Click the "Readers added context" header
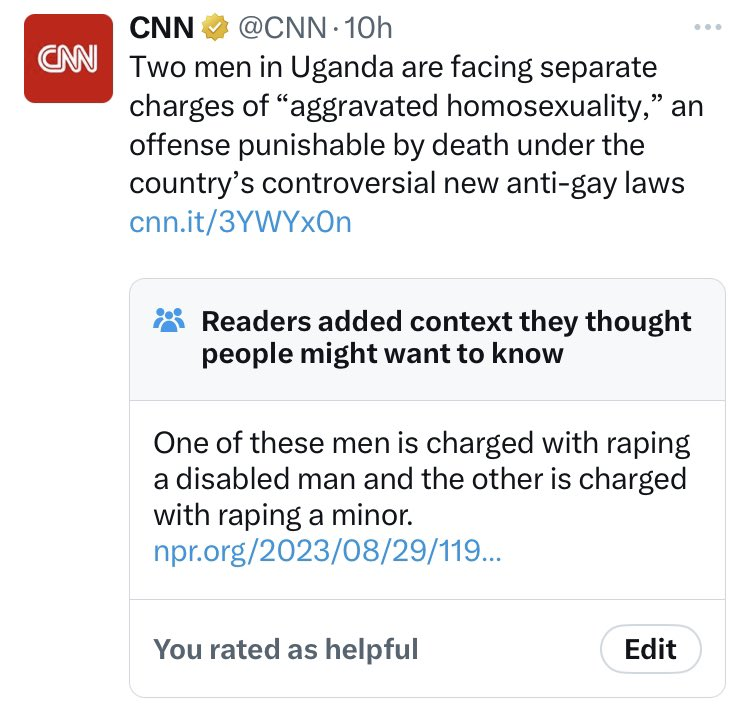This screenshot has width=750, height=712. coord(446,321)
